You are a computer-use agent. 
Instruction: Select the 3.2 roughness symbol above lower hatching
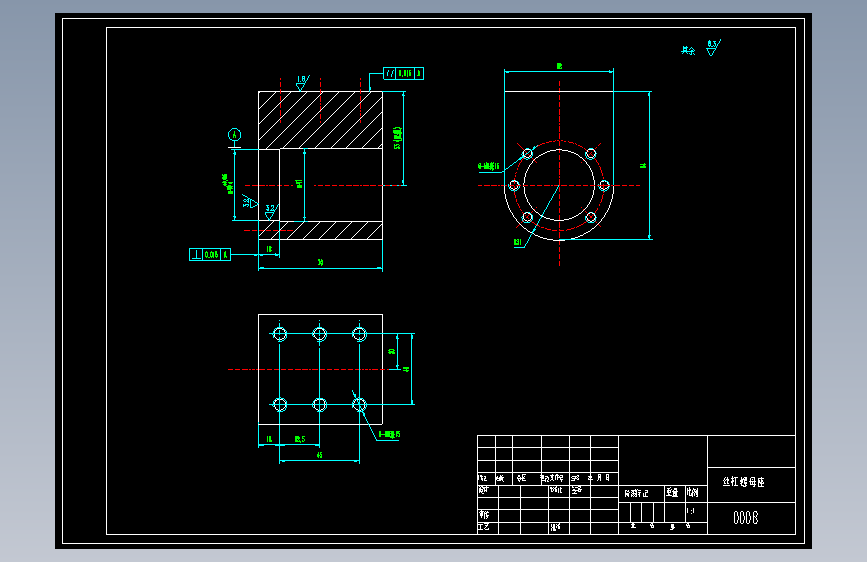(270, 212)
